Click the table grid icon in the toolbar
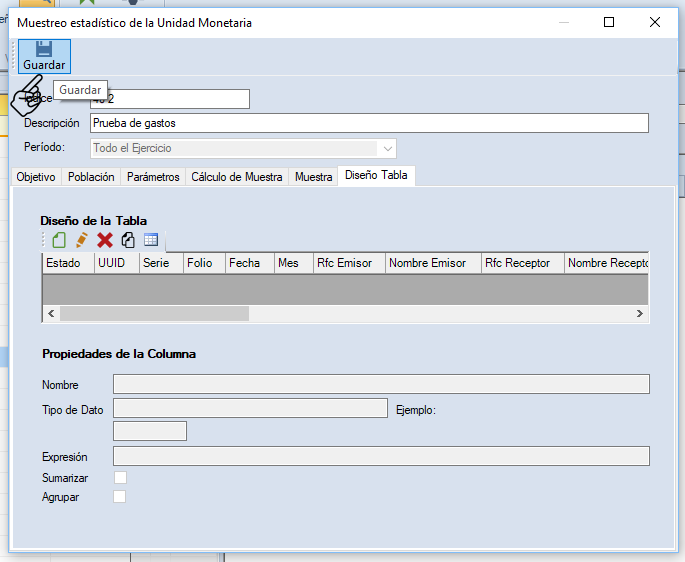Screen dimensions: 685x562 [151, 240]
